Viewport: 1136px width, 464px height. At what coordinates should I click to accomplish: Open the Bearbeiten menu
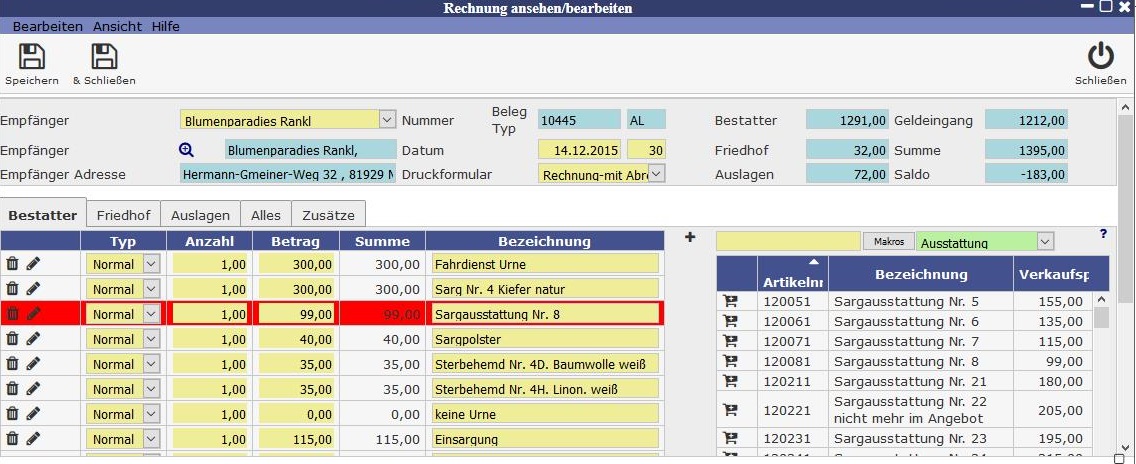[x=48, y=26]
